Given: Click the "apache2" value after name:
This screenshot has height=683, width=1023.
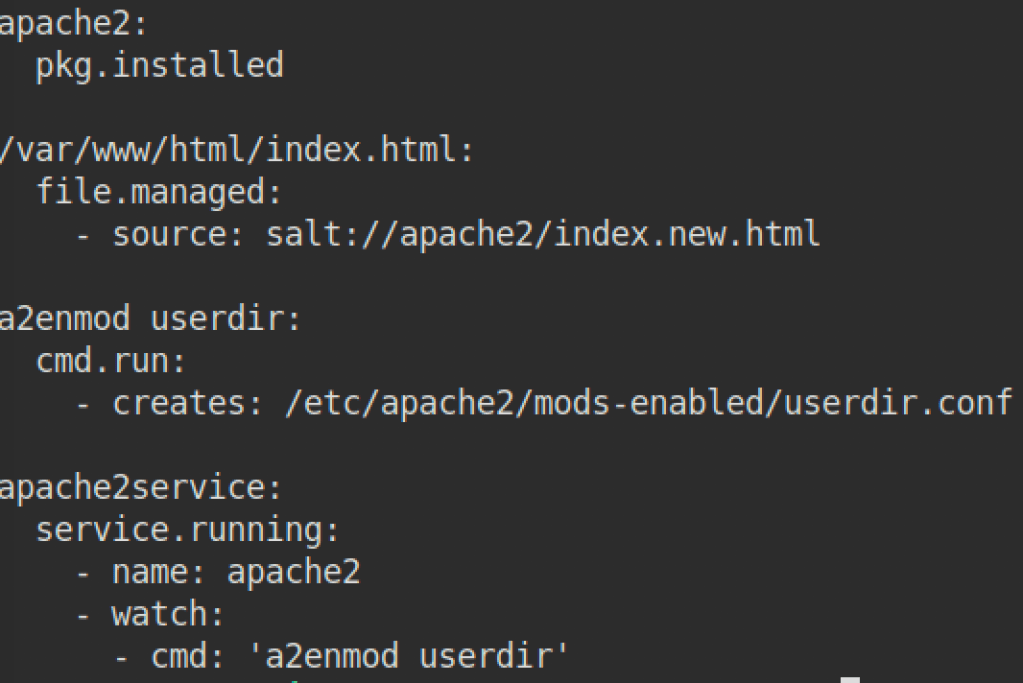Looking at the screenshot, I should 293,573.
